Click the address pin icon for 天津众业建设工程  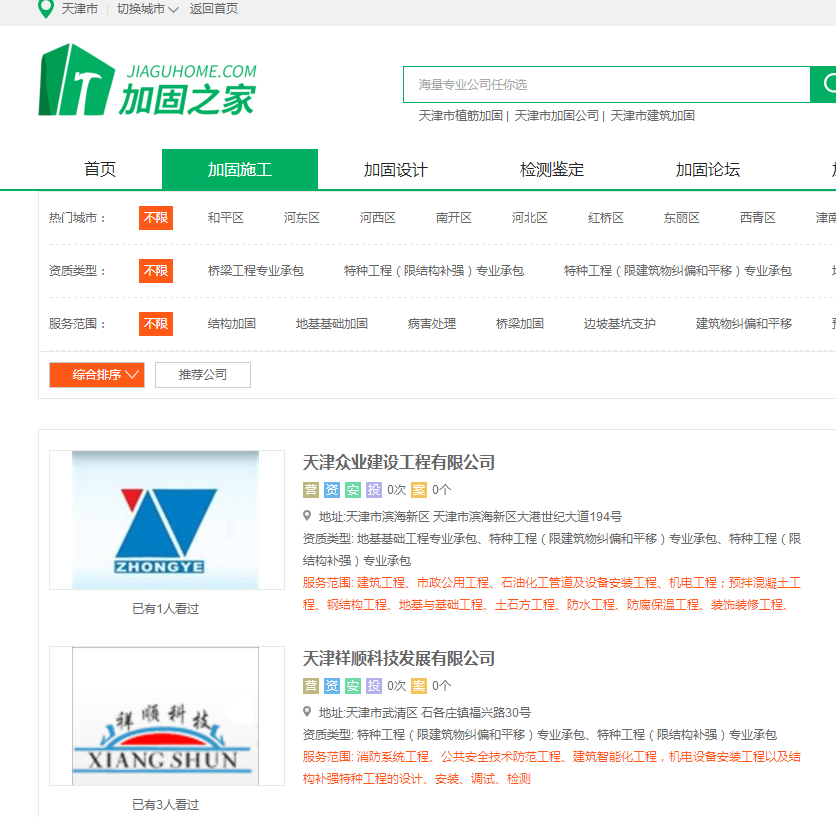307,516
